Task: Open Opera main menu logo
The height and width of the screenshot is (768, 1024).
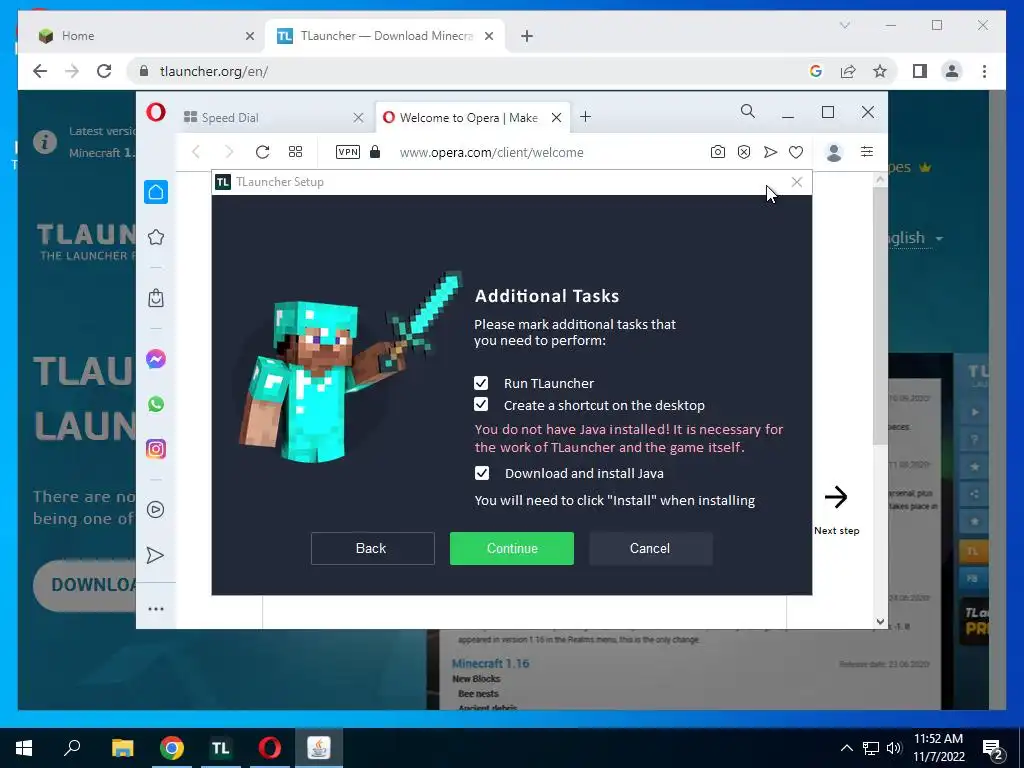Action: [155, 112]
